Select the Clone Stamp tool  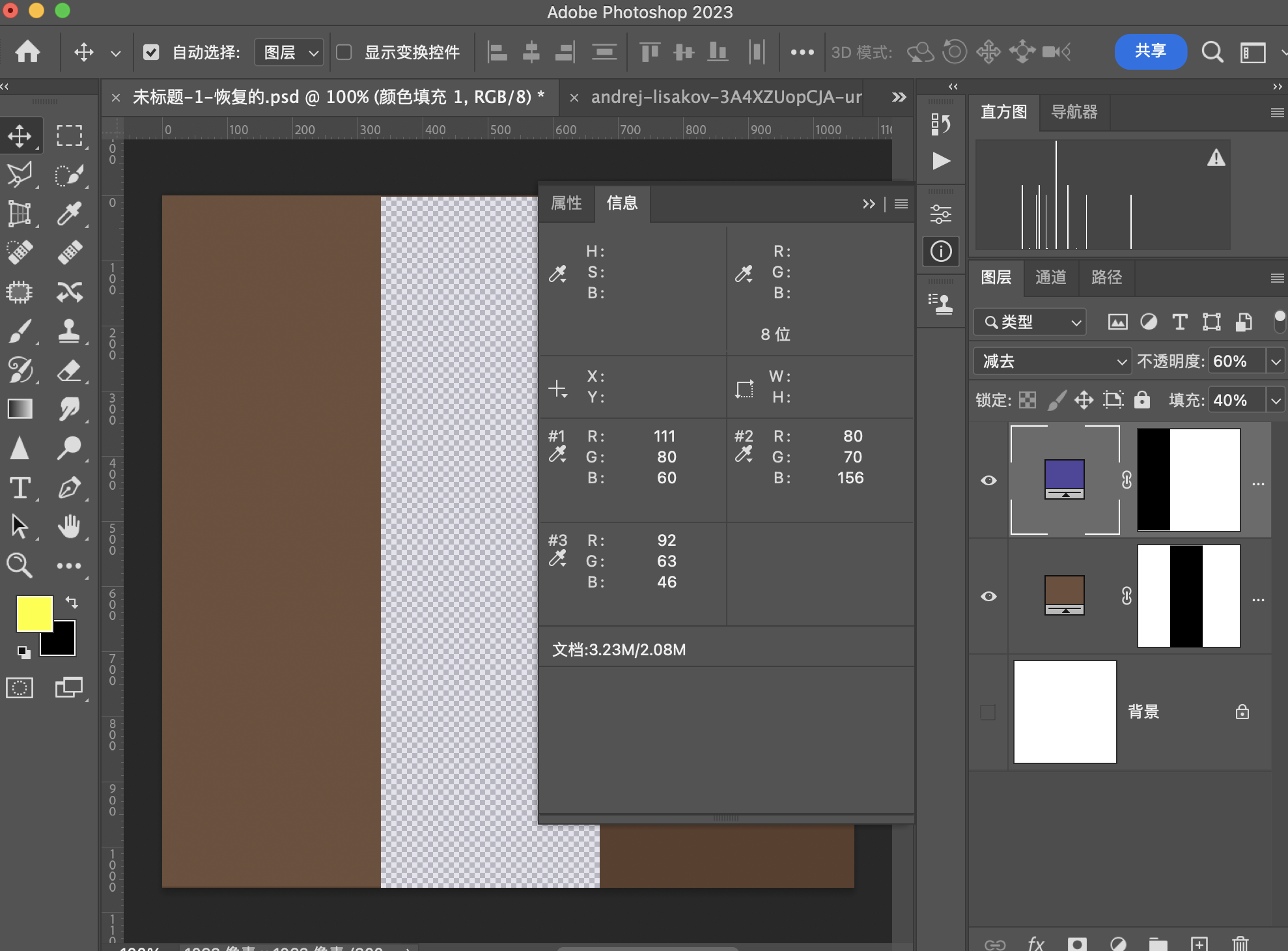(x=69, y=331)
